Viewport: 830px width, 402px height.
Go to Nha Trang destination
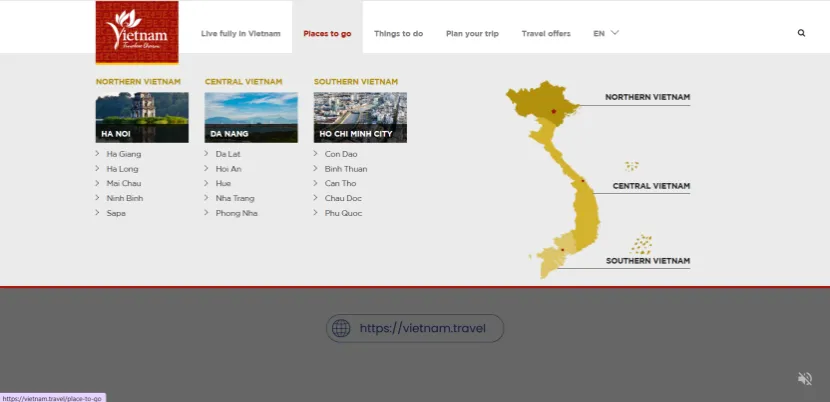[235, 198]
